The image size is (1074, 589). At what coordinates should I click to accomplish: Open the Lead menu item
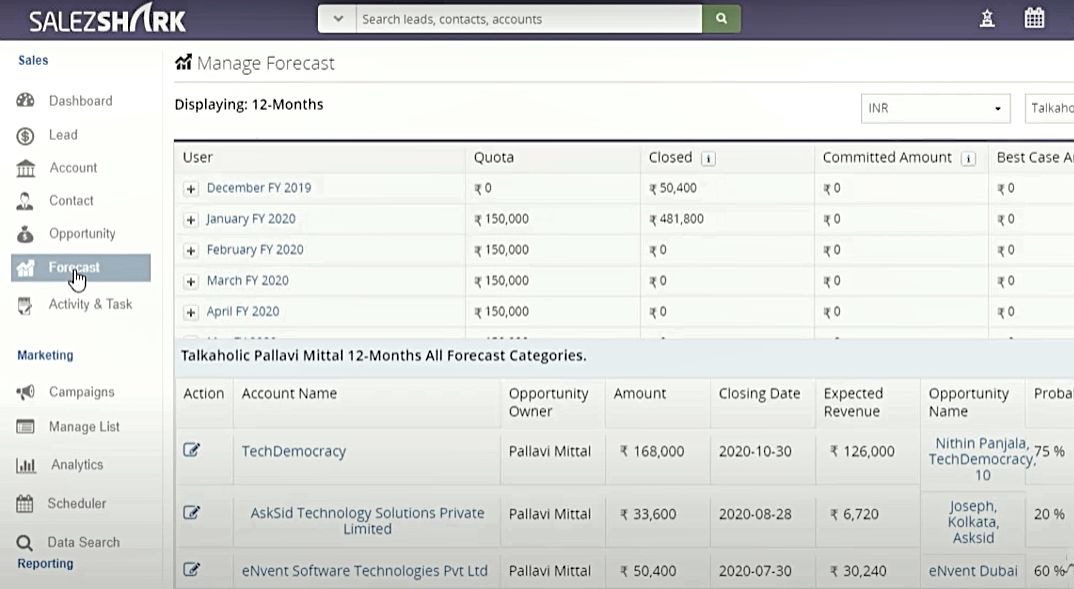coord(63,135)
